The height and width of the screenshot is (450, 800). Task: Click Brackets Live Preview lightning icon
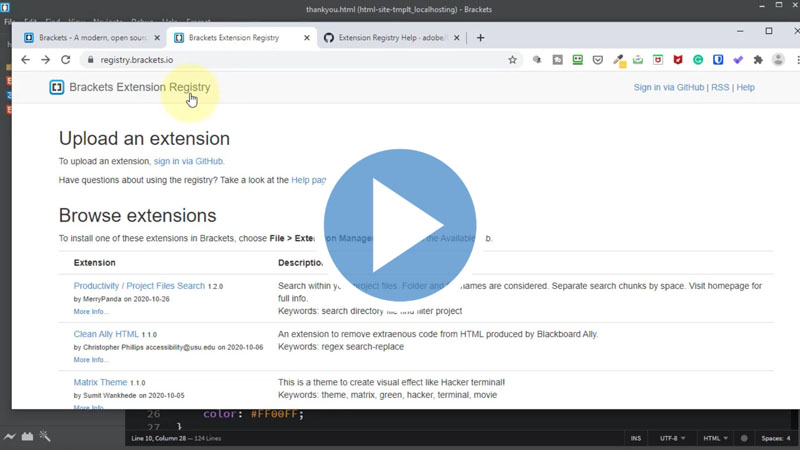pos(9,437)
